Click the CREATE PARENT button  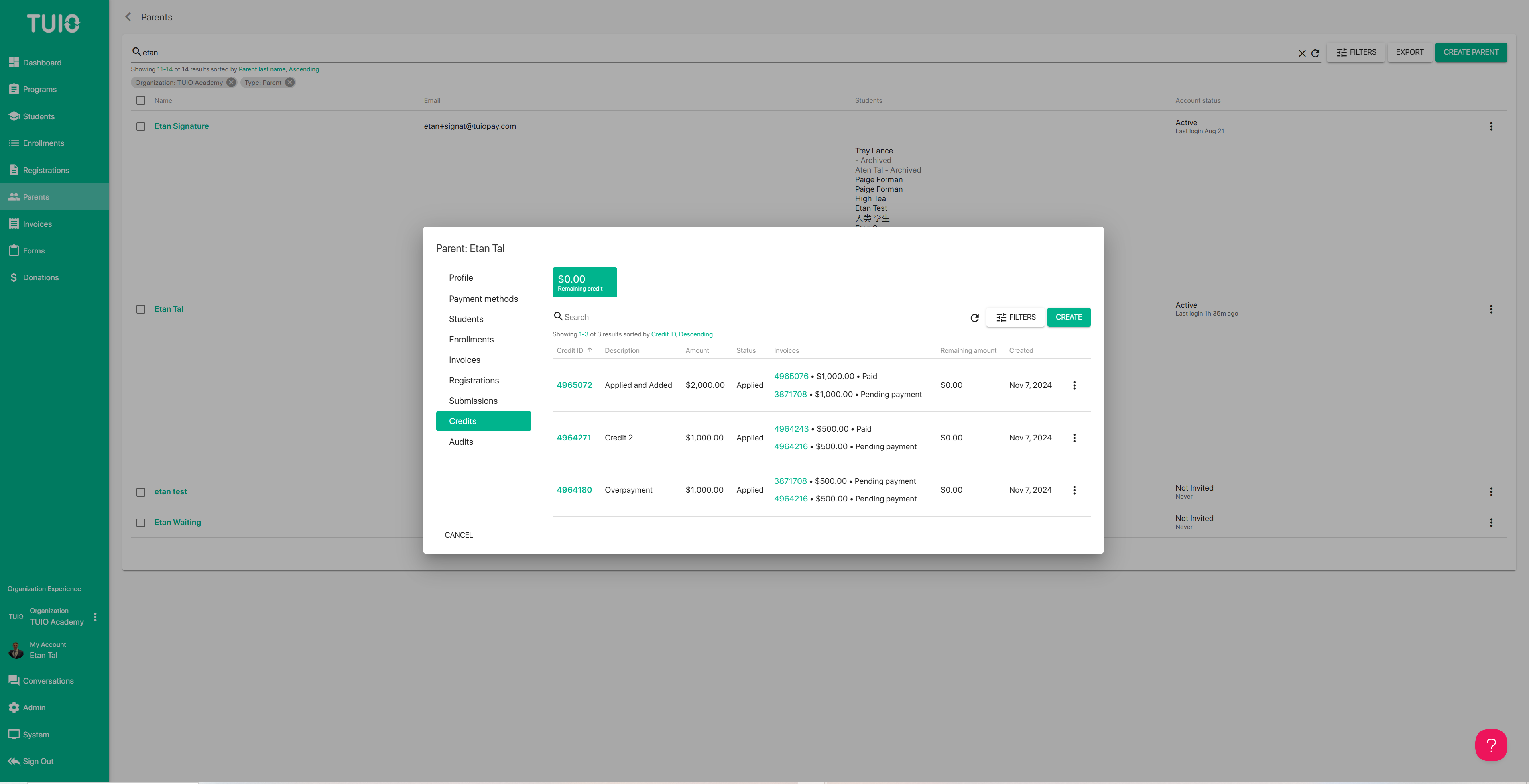[x=1471, y=52]
